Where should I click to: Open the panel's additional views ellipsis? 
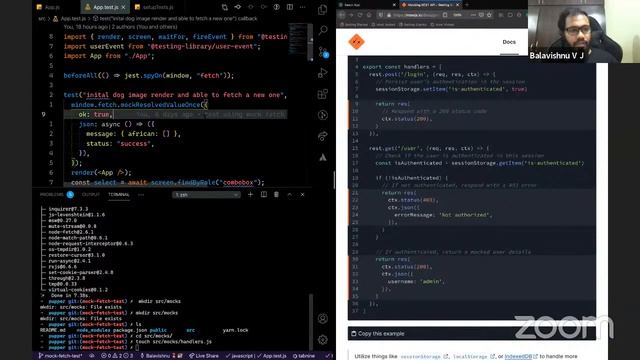pyautogui.click(x=141, y=195)
